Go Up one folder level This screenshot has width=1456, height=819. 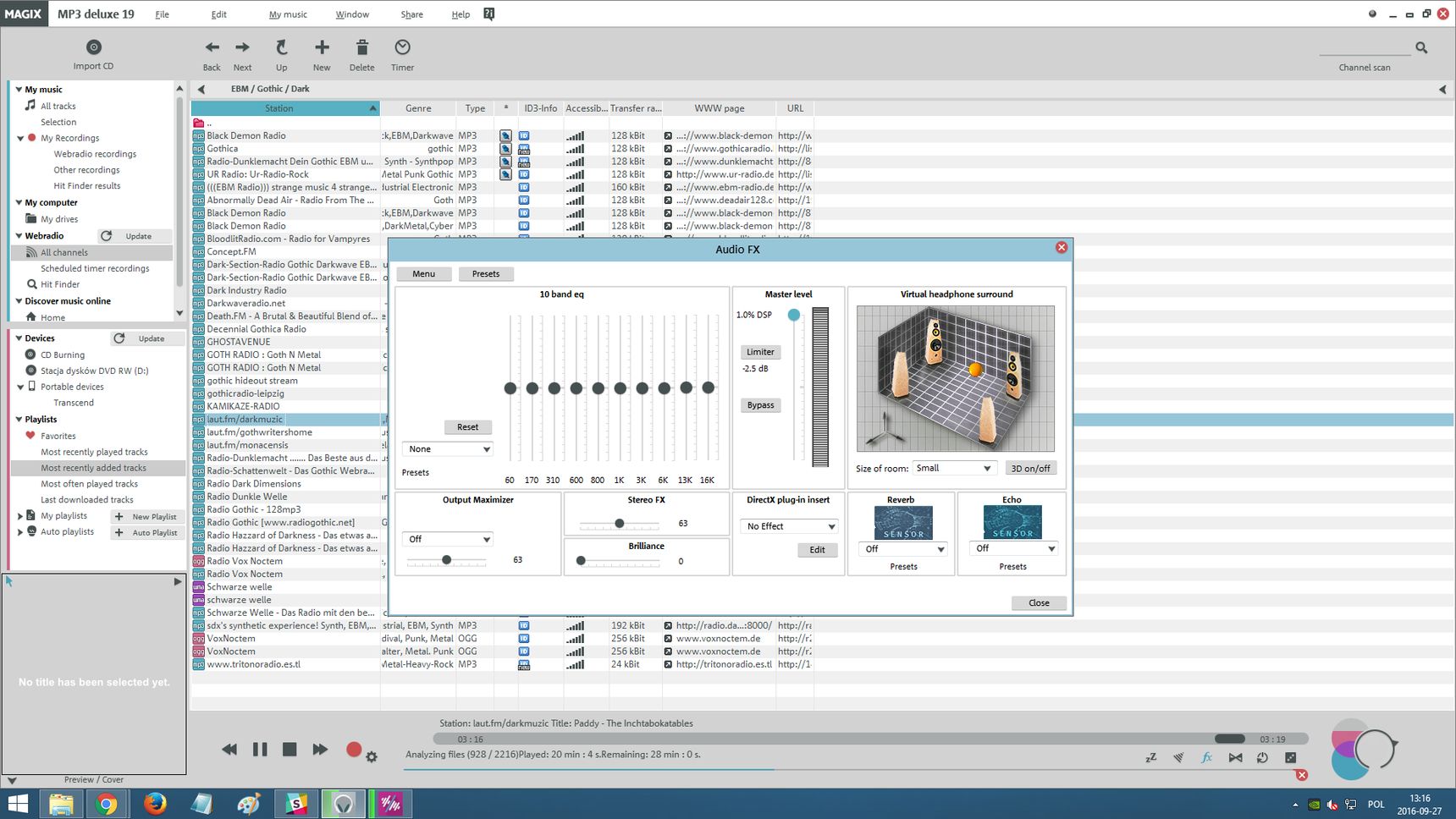pyautogui.click(x=281, y=47)
